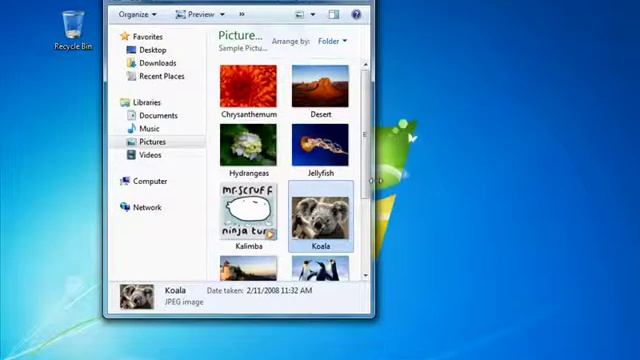Open the Organize menu
This screenshot has height=360, width=640.
(x=138, y=14)
